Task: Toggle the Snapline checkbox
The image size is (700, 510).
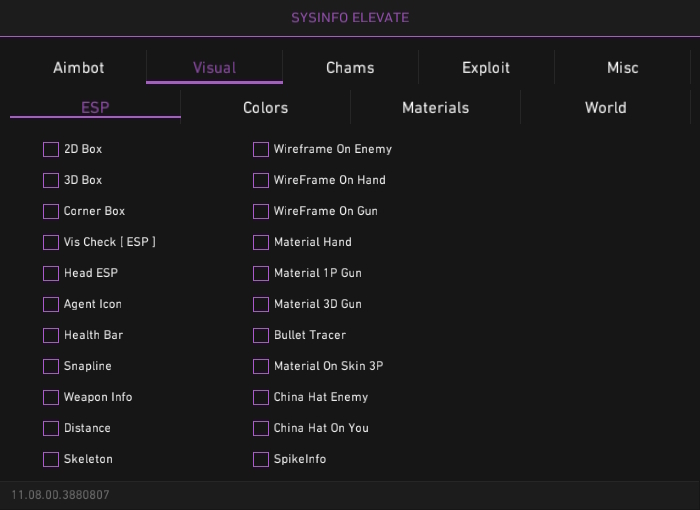Action: [x=51, y=366]
